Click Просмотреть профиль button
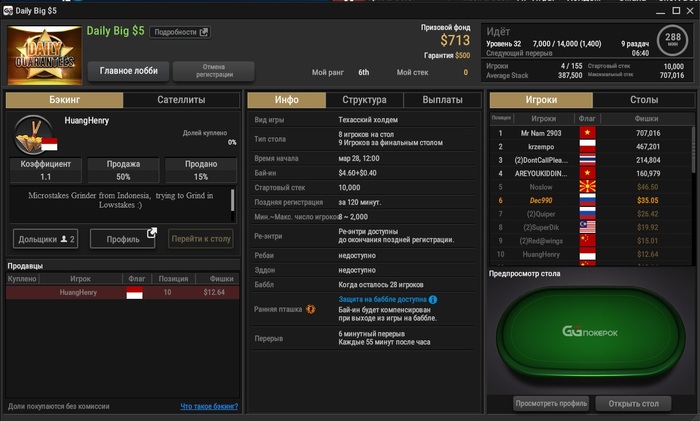700x421 pixels. pos(551,403)
